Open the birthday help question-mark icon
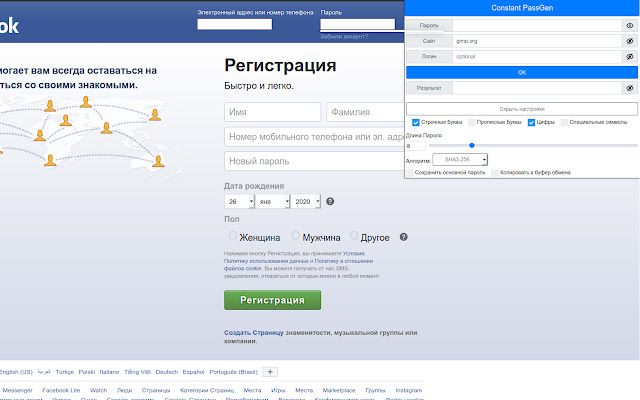This screenshot has height=400, width=640. coord(330,201)
